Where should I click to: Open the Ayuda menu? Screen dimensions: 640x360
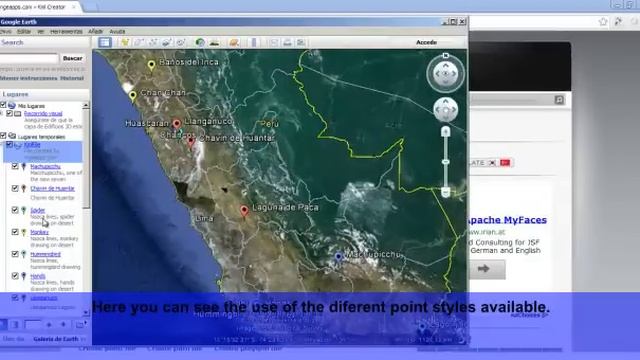pos(117,31)
